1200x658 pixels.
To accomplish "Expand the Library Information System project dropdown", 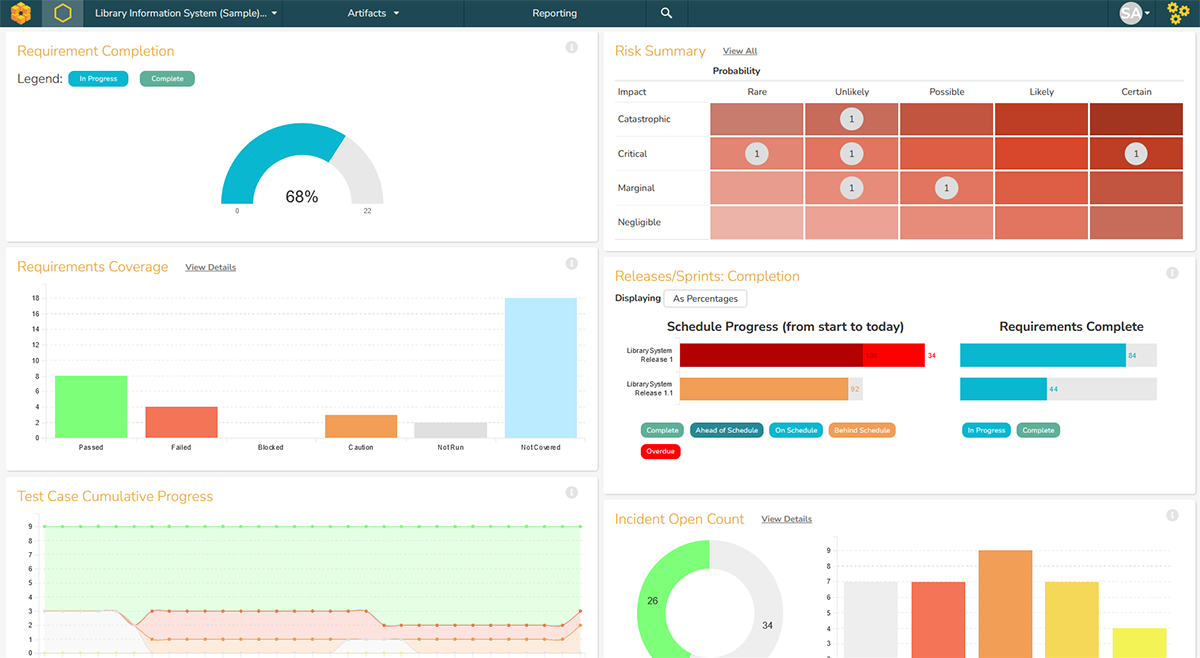I will coord(186,14).
